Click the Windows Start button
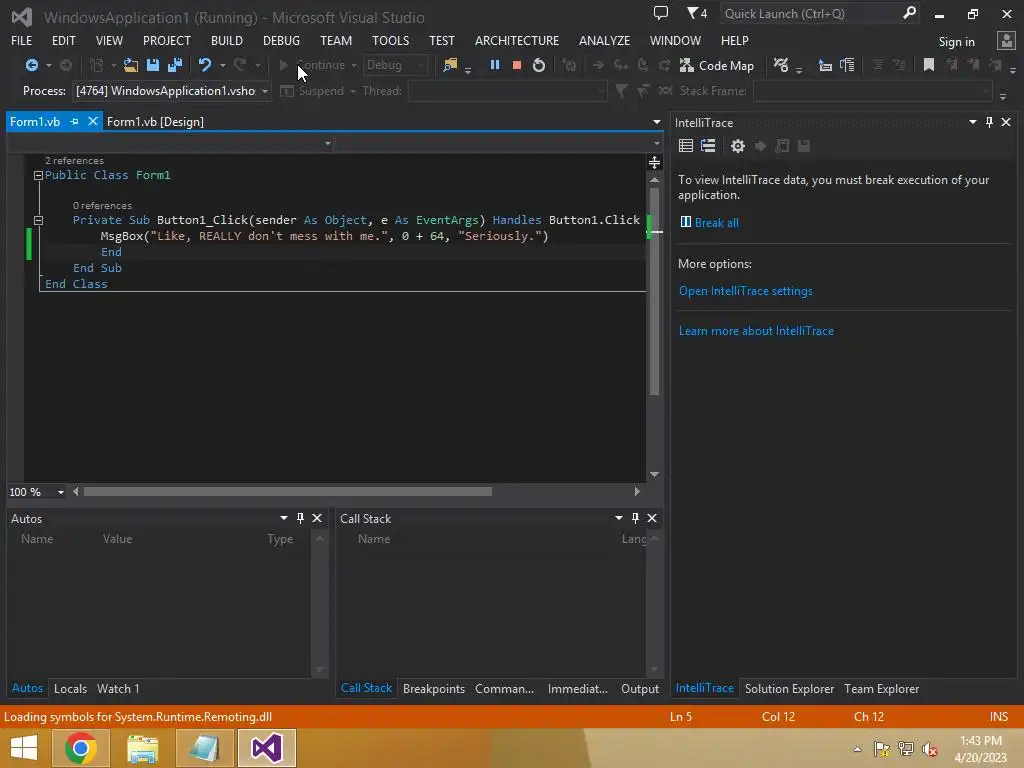The width and height of the screenshot is (1024, 768). tap(24, 748)
